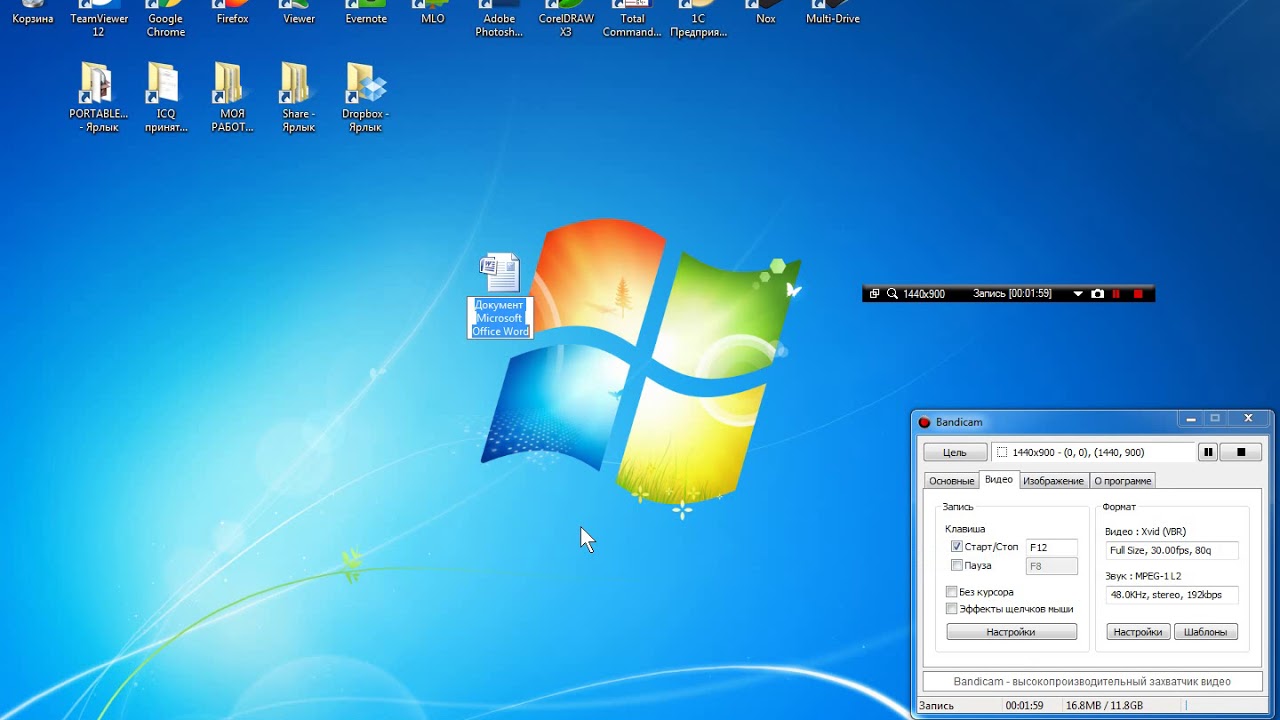Click the 00:01:59 status bar timer

[1025, 706]
